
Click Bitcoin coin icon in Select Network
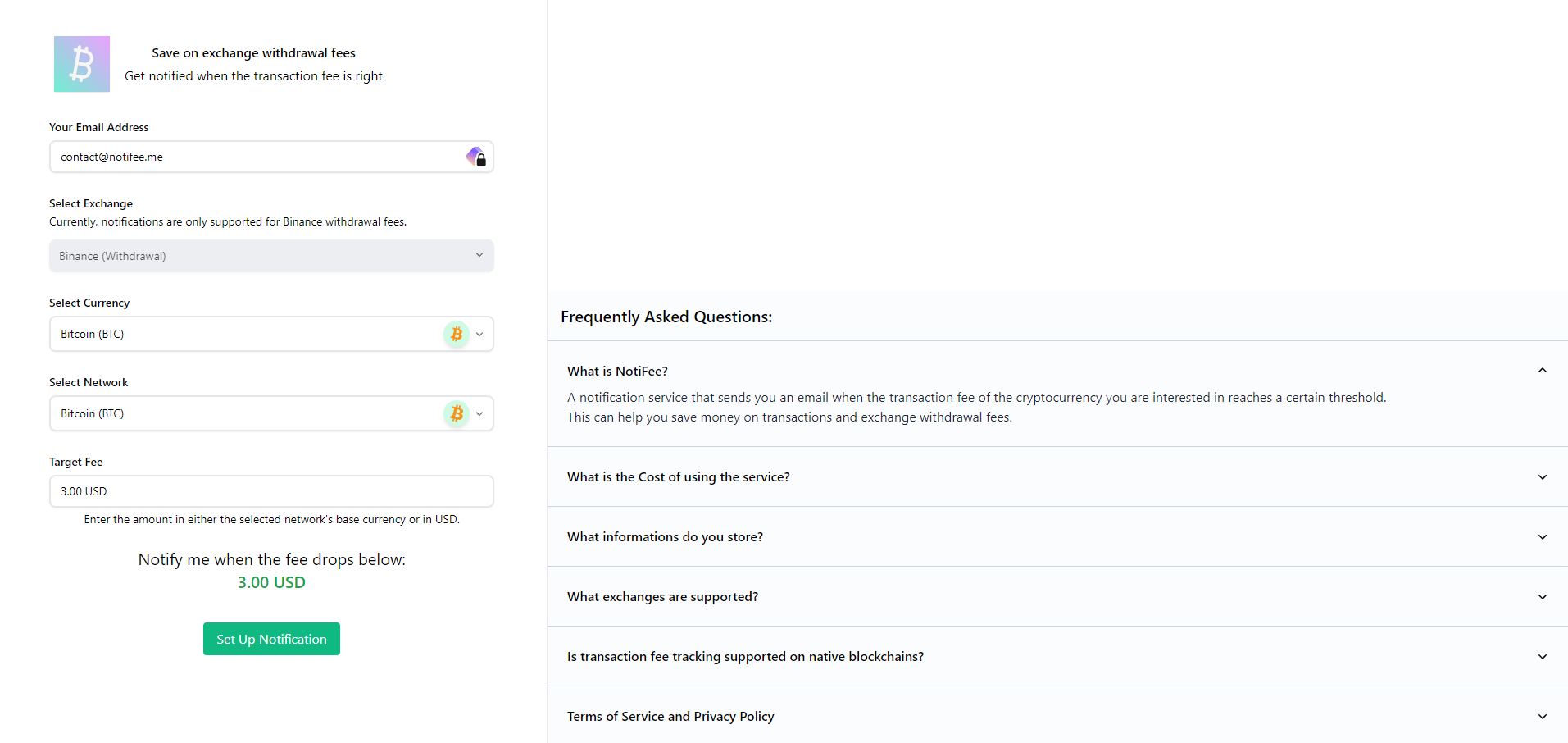coord(457,413)
